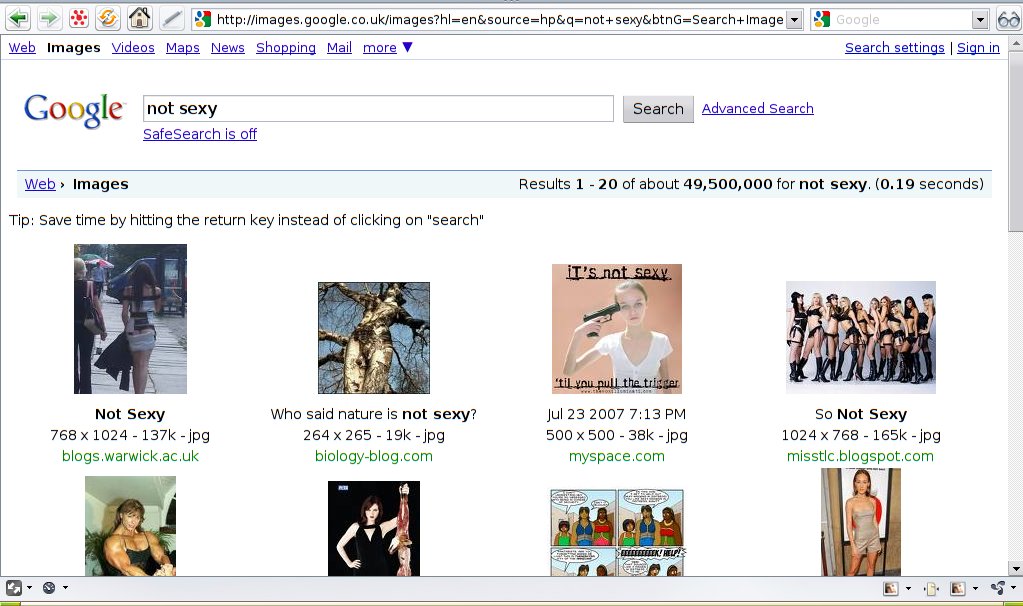Expand the Google 'more' menu
Viewport: 1023px width, 606px height.
[x=387, y=48]
